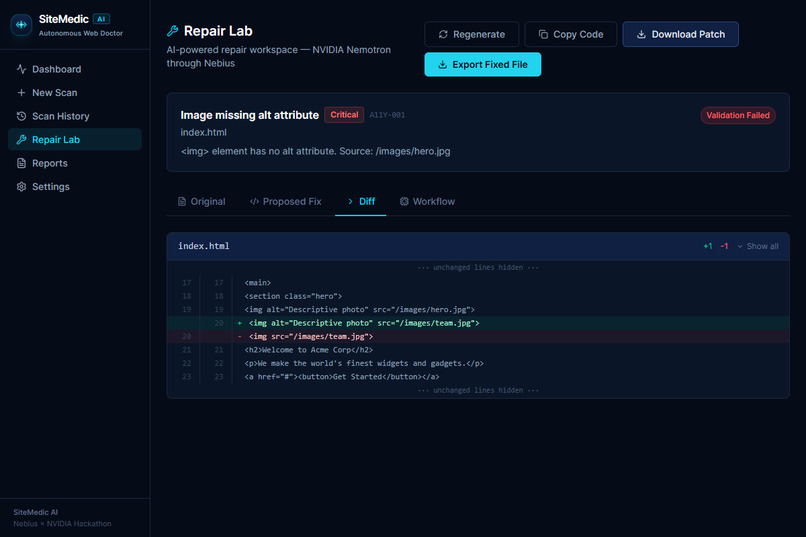Click the Critical severity badge
This screenshot has height=537, width=806.
click(344, 115)
